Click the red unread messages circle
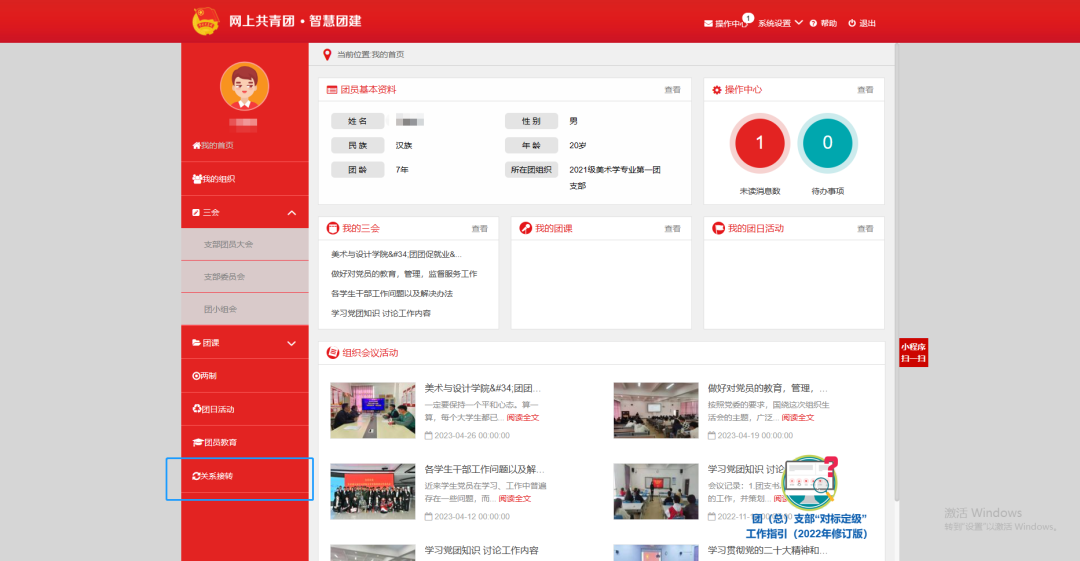Viewport: 1080px width, 561px height. 759,143
